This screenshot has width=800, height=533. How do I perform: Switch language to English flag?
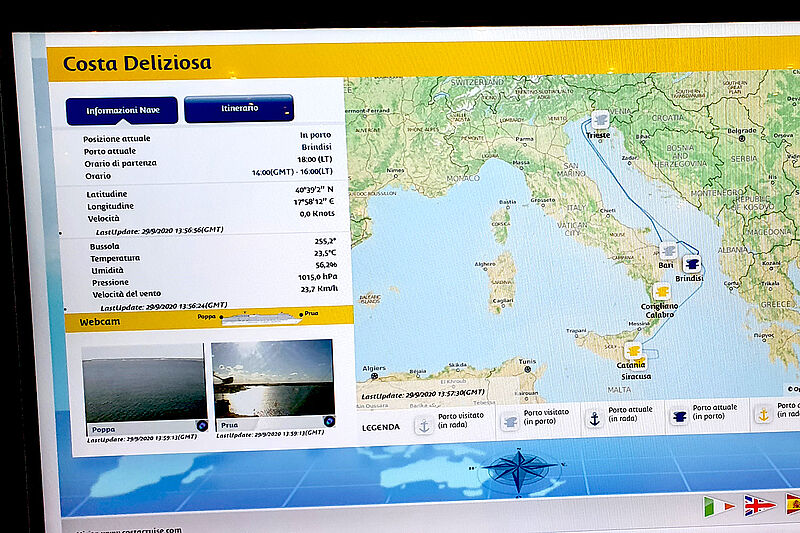(x=759, y=505)
